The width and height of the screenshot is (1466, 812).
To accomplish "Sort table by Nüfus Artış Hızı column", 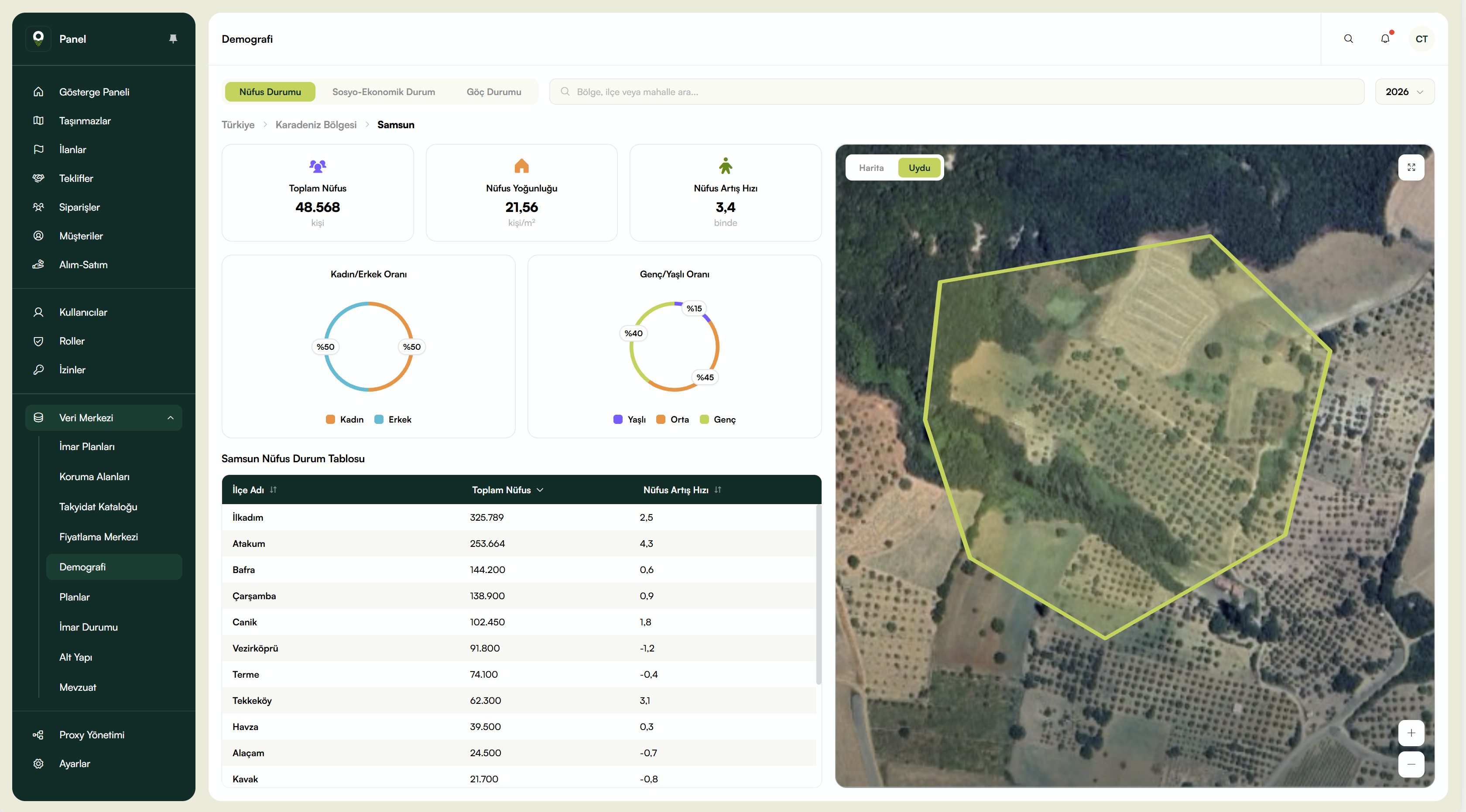I will click(682, 490).
